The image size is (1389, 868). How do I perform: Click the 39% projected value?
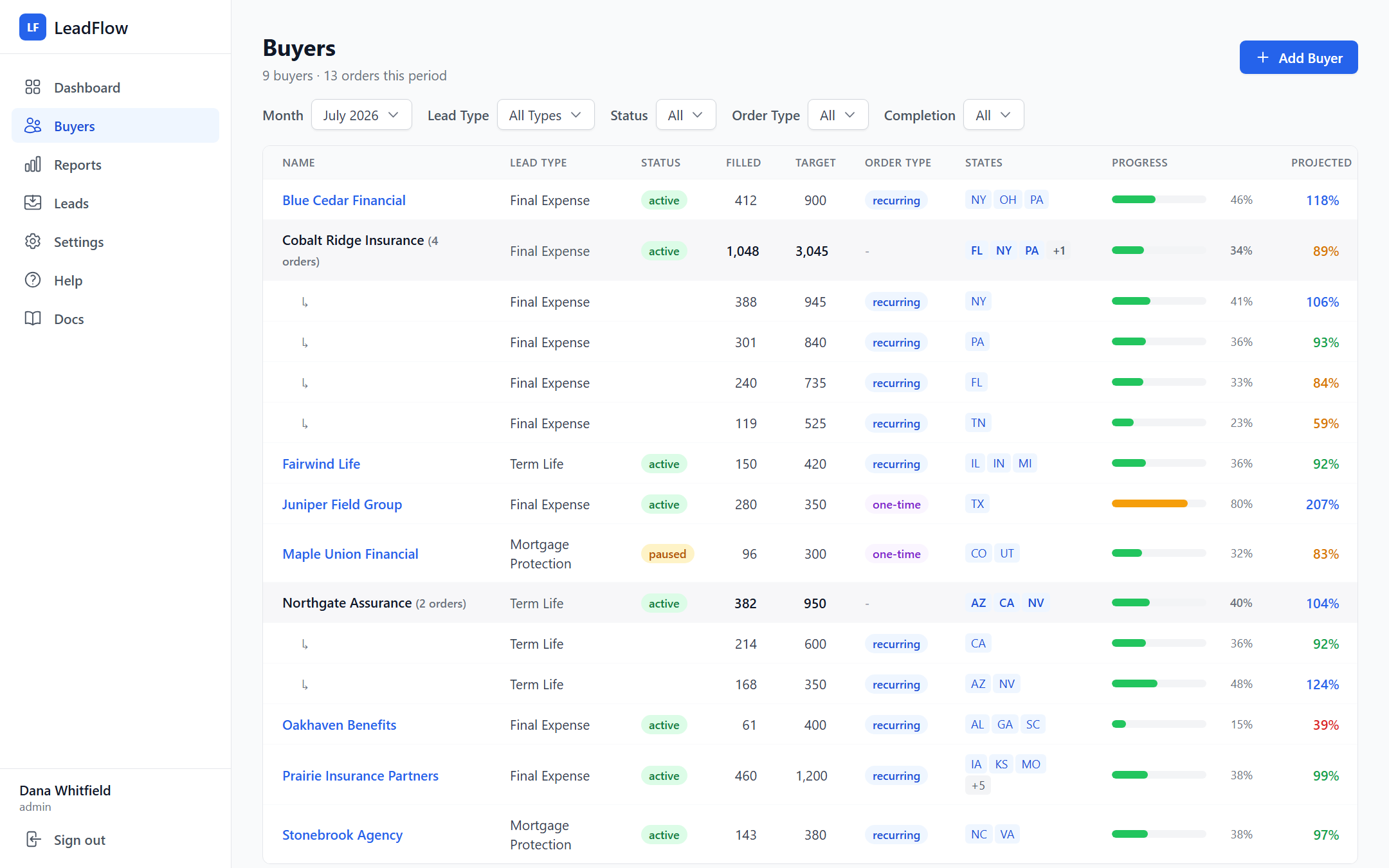(1325, 725)
